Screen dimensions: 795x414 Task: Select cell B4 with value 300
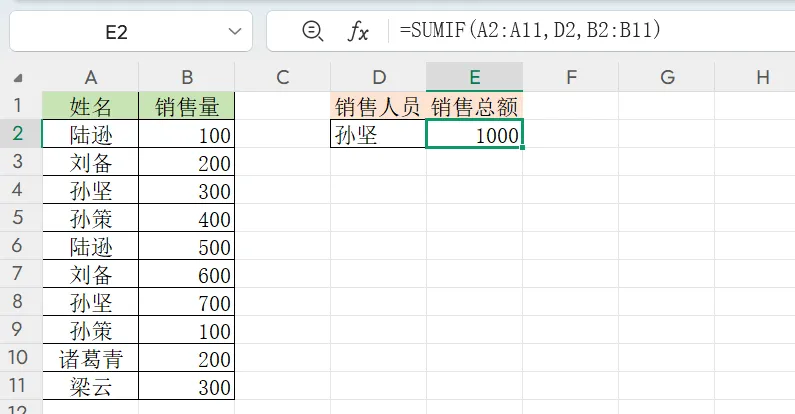point(187,190)
